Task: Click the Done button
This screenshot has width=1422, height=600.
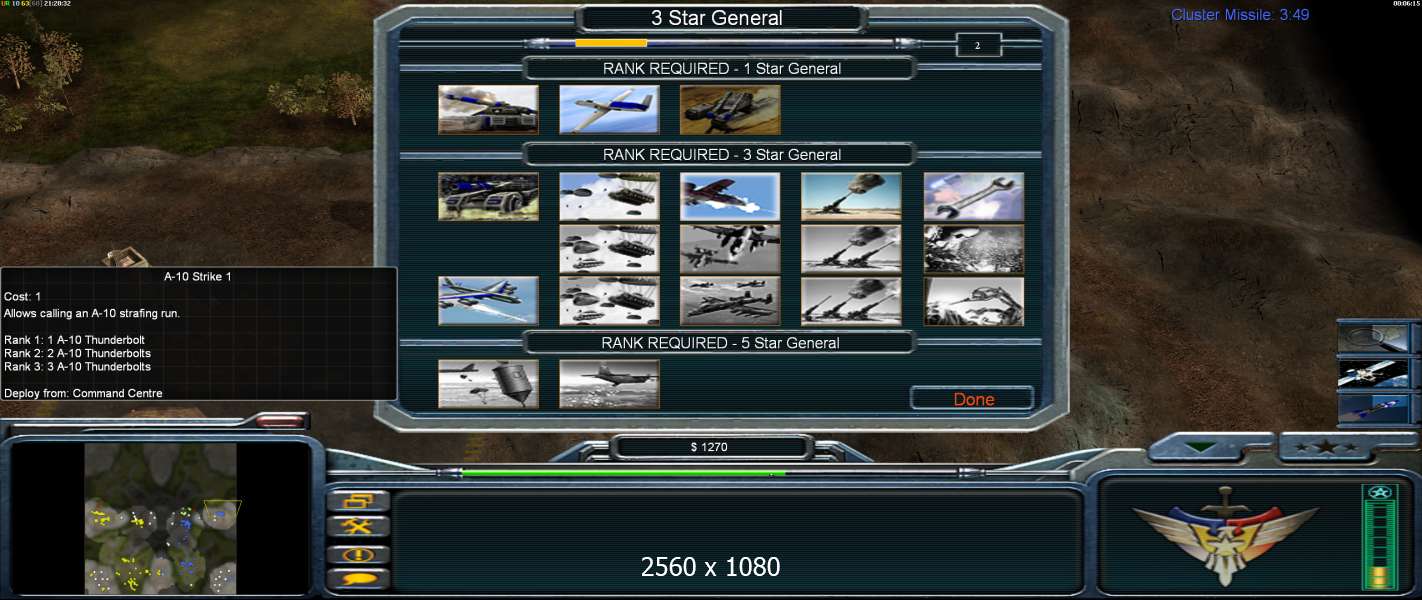Action: 972,399
